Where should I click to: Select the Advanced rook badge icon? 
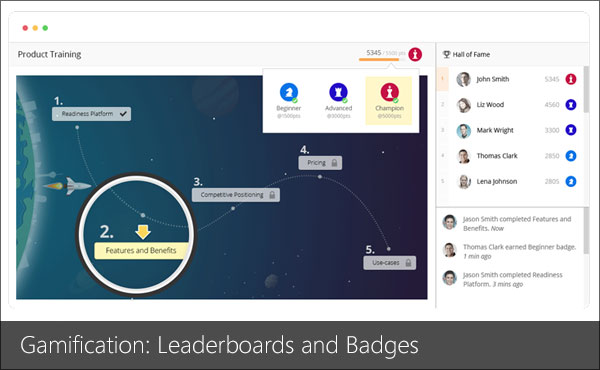tap(338, 92)
